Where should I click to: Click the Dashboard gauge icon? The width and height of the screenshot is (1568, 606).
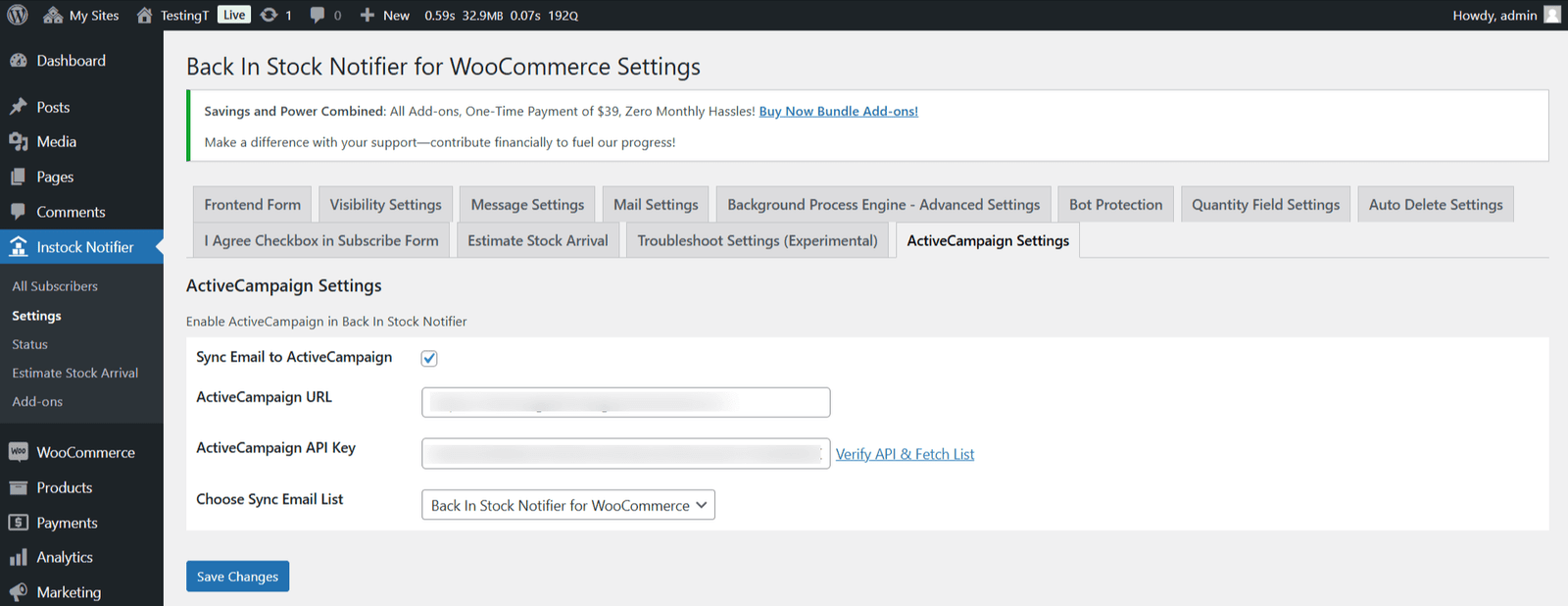[x=19, y=61]
